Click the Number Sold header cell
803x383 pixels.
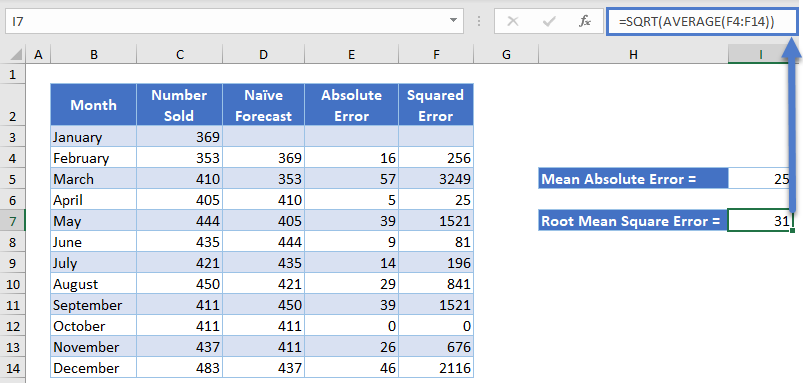pos(179,105)
